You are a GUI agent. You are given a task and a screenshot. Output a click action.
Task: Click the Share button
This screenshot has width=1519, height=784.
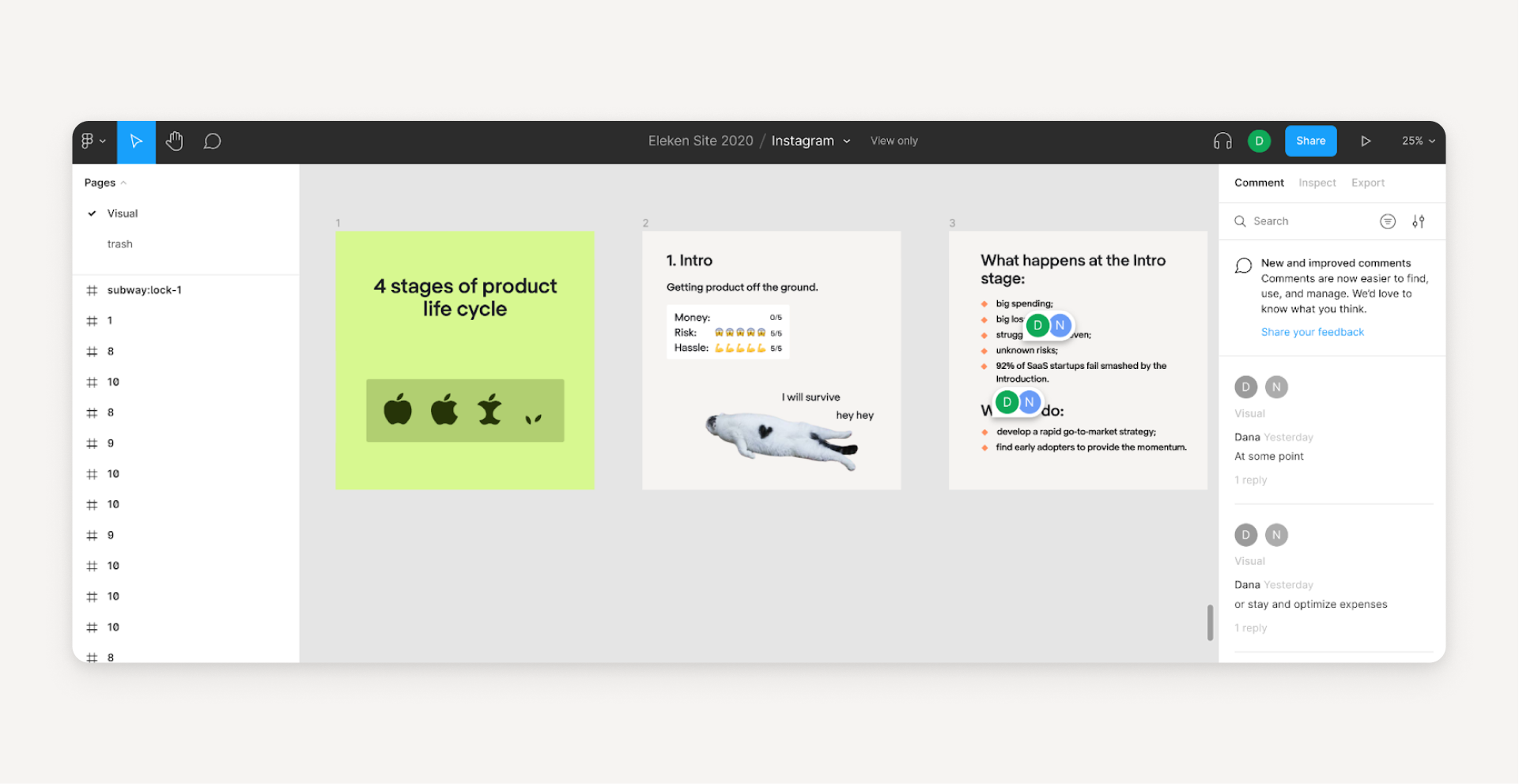[x=1310, y=141]
